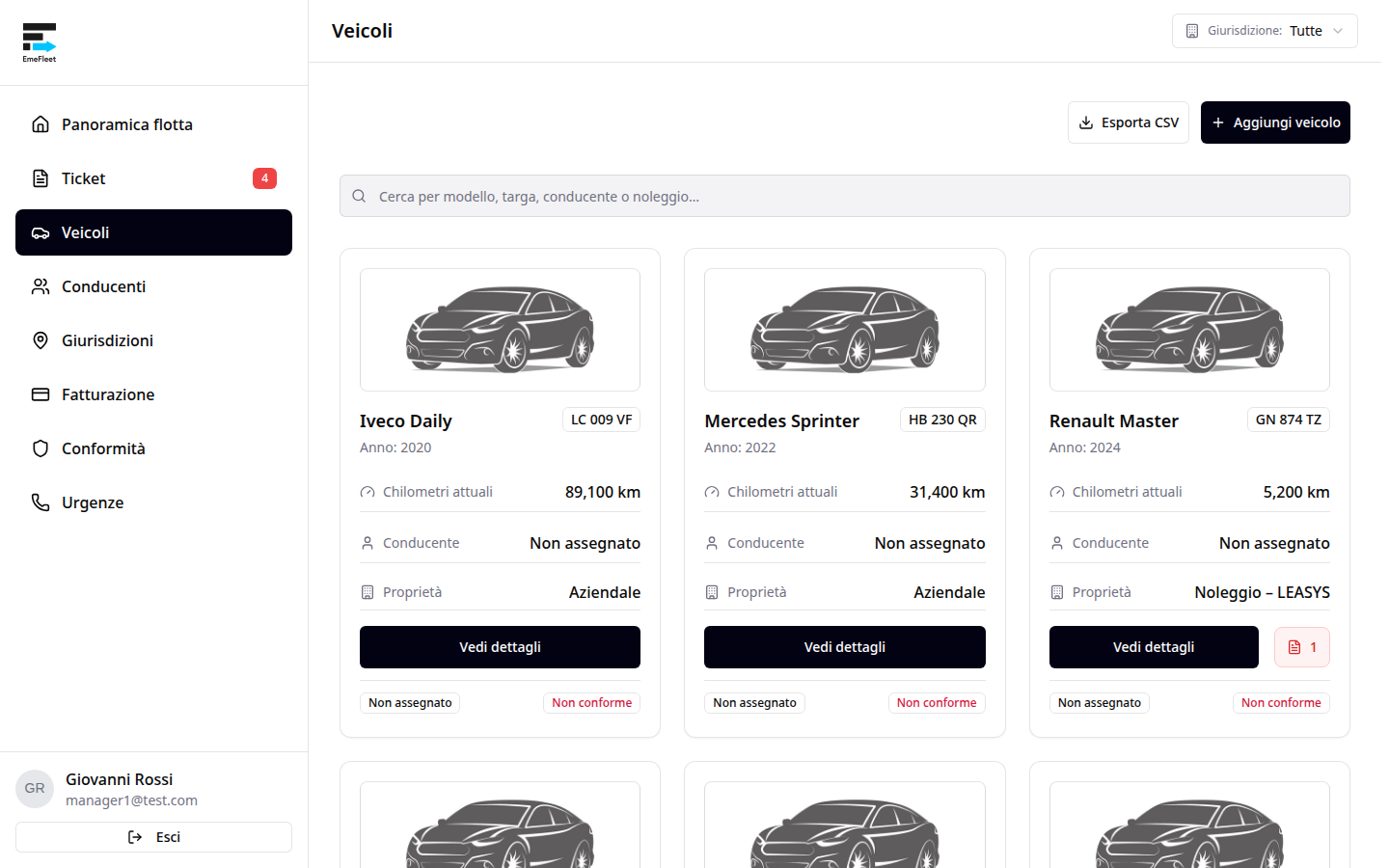The width and height of the screenshot is (1389, 868).
Task: Click the license plate LC 009 VF
Action: 602,420
